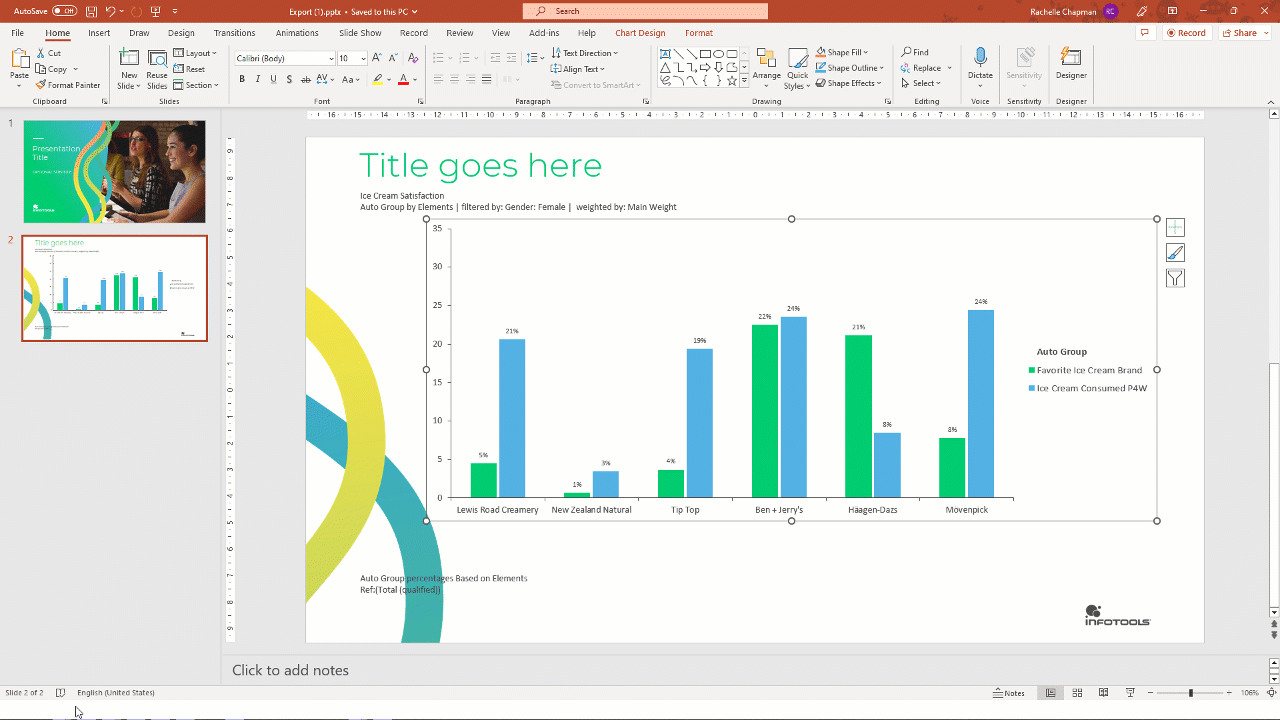Expand Text Direction options
This screenshot has width=1280, height=720.
click(x=584, y=53)
